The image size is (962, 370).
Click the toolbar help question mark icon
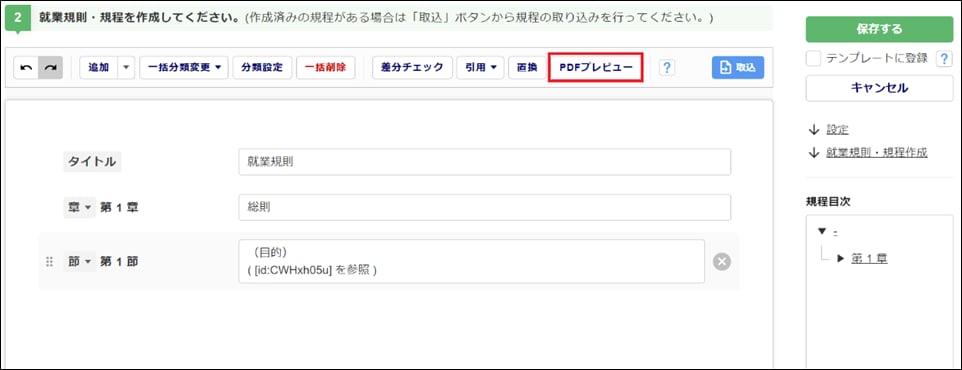click(667, 67)
